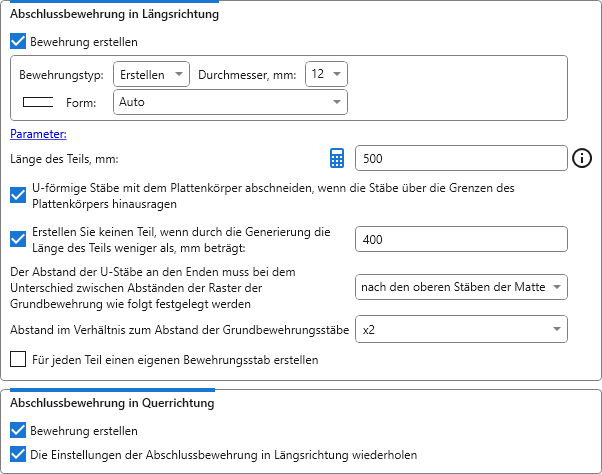602x474 pixels.
Task: Uncheck 'Die Einstellungen der Abschlussbewehrung' repeat option
Action: [18, 454]
